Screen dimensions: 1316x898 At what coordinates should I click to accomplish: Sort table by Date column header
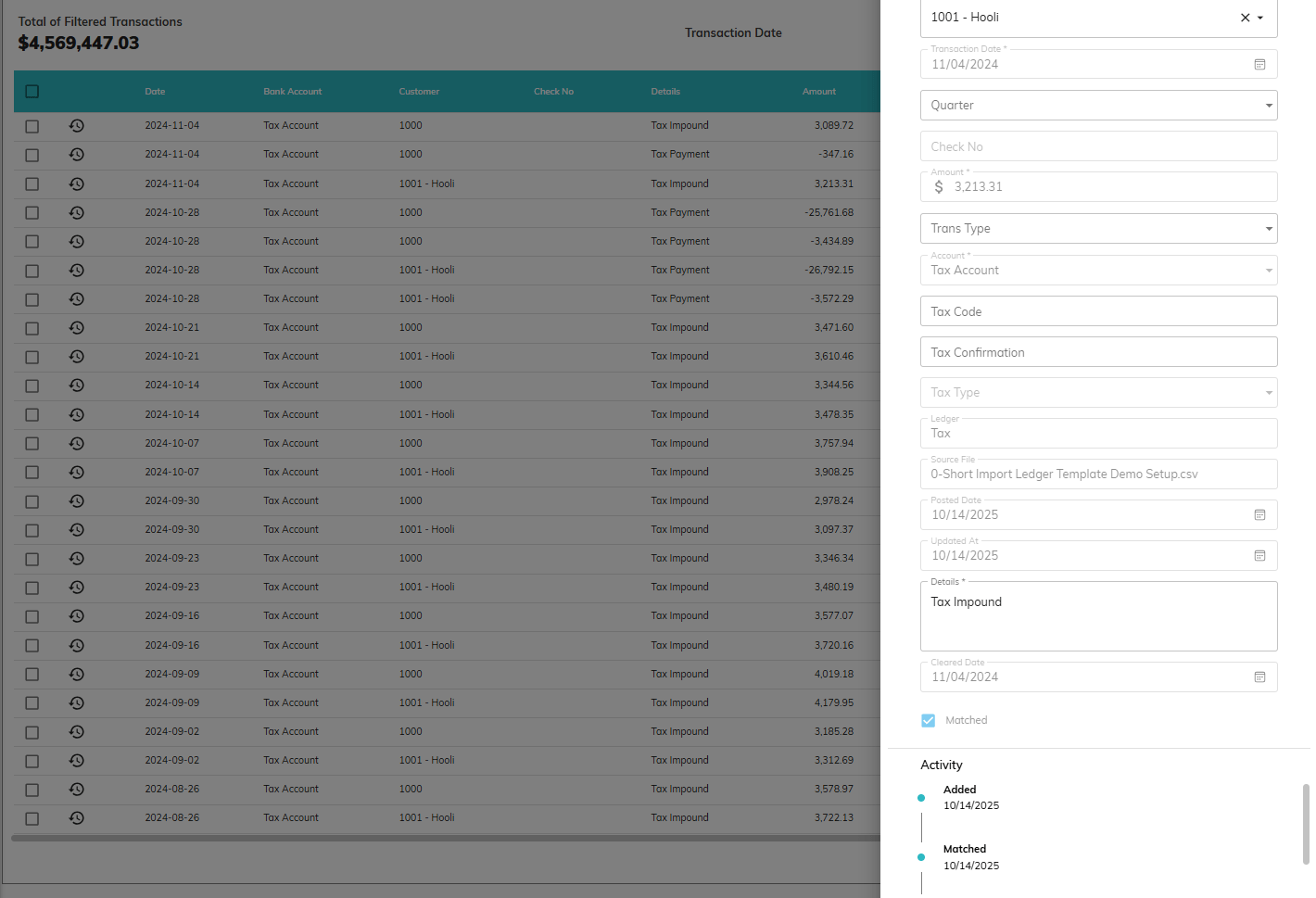pos(155,92)
